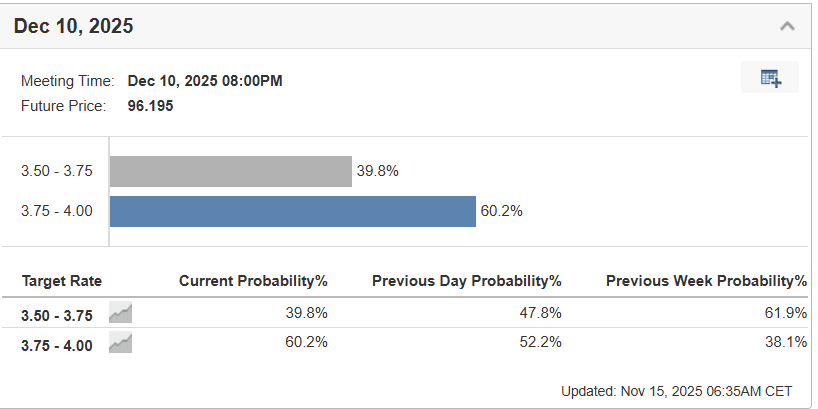Open chart icon for 3.50 - 3.75 rate
818x409 pixels.
pyautogui.click(x=121, y=313)
